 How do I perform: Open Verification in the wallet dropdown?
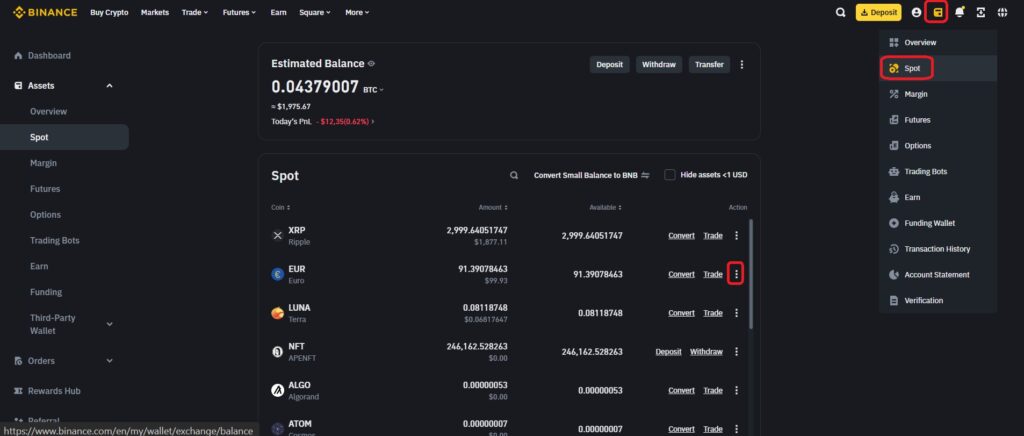pyautogui.click(x=938, y=300)
